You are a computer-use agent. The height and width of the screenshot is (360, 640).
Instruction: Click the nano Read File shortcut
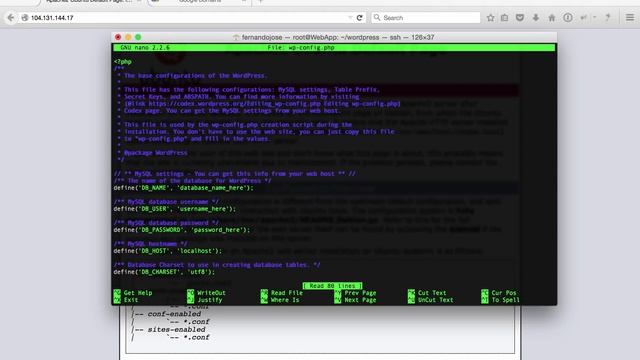[x=282, y=293]
